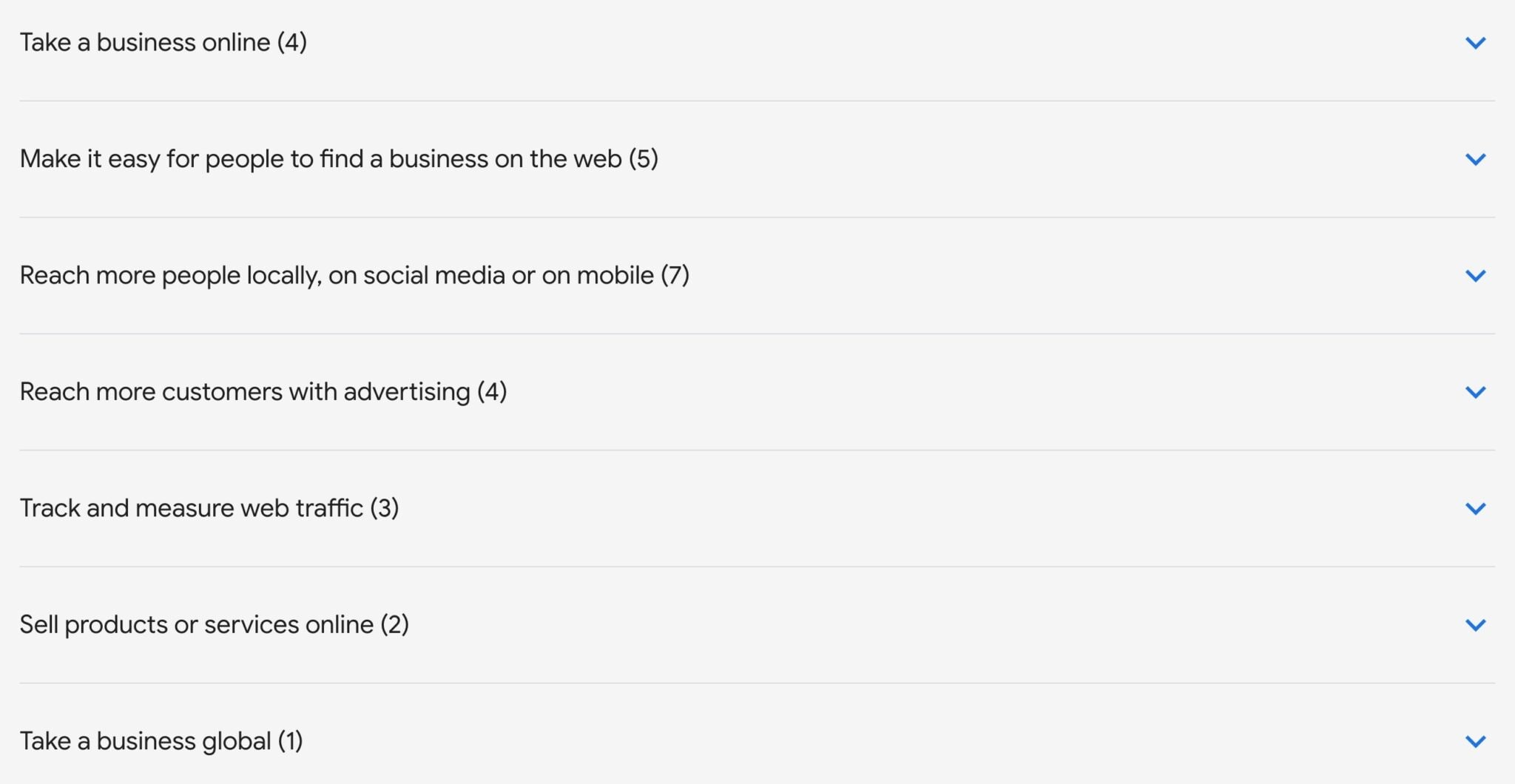This screenshot has height=784, width=1515.
Task: Select the "Take a business online (4)" heading text
Action: click(x=163, y=42)
